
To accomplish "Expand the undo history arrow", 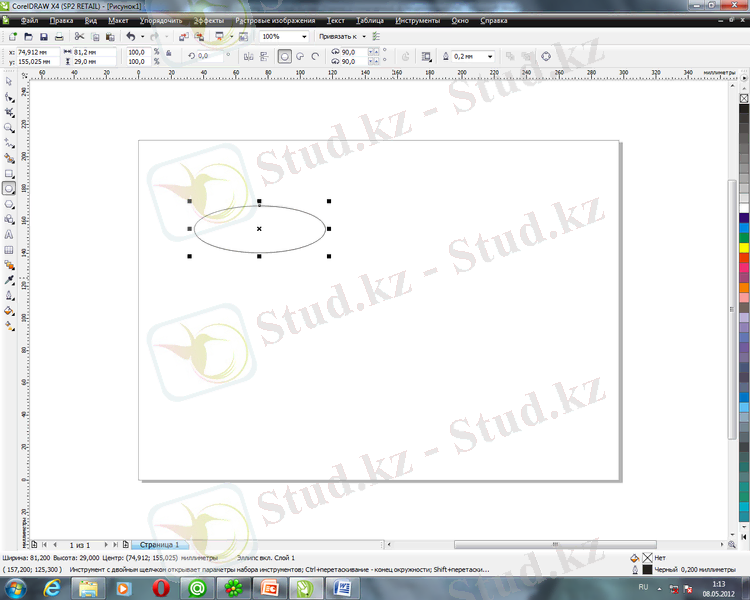I will click(143, 36).
